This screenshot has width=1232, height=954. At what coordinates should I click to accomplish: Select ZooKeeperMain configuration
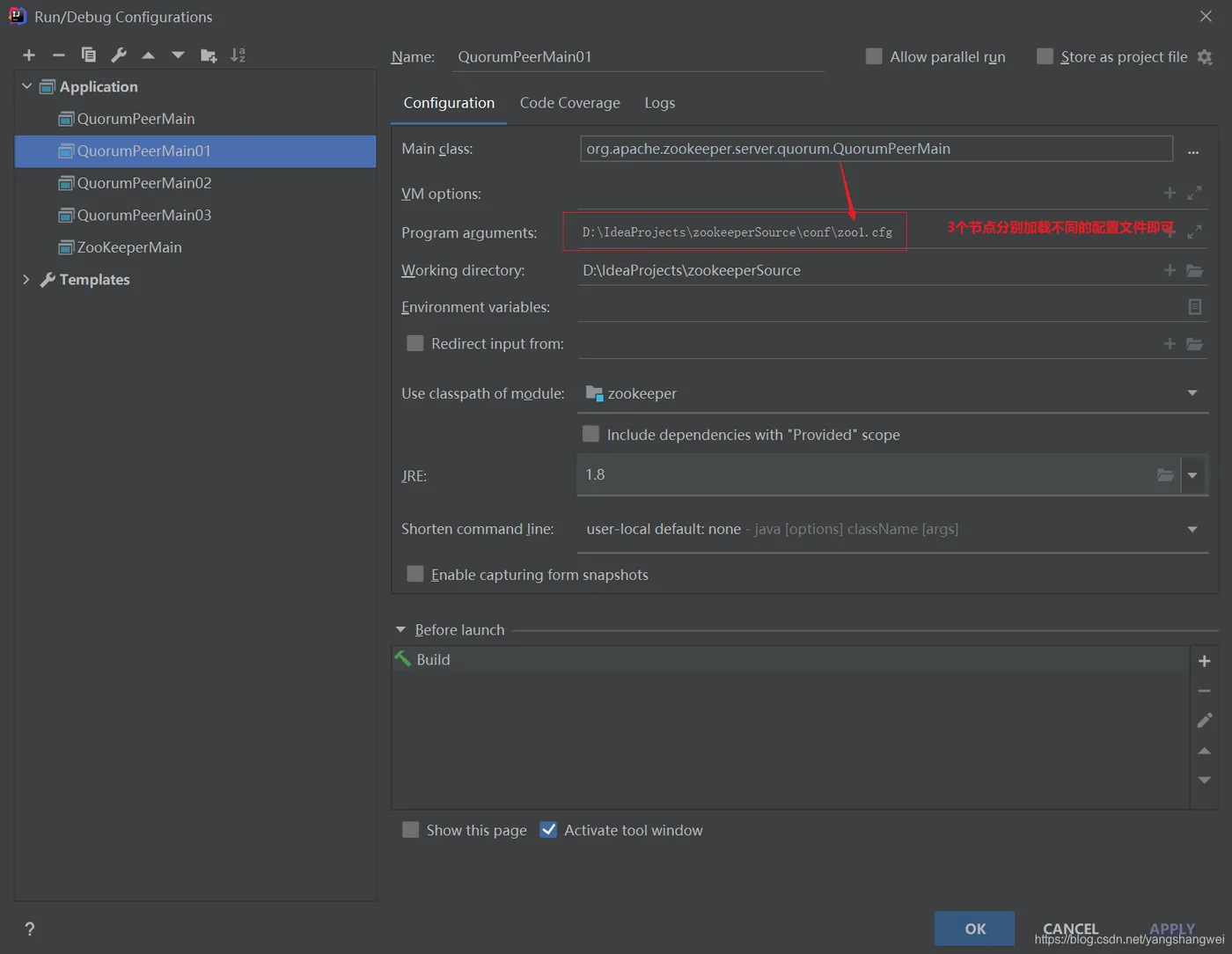pyautogui.click(x=195, y=247)
